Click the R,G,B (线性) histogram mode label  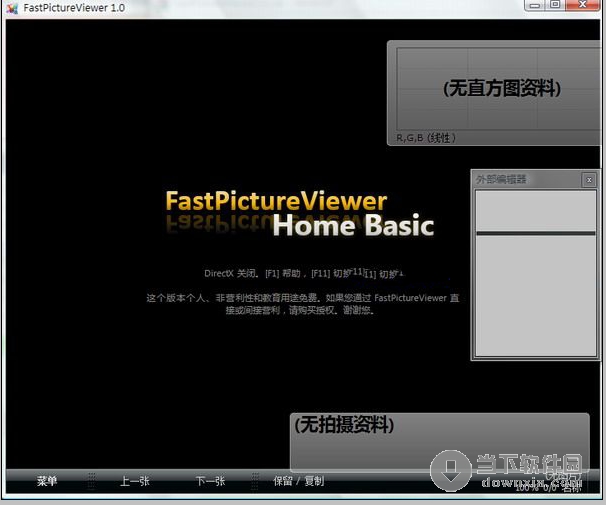click(426, 138)
